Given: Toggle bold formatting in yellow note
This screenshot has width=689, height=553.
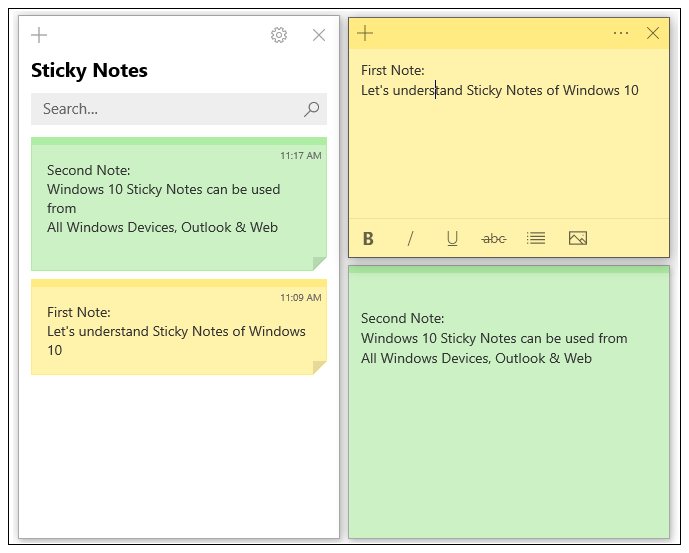Looking at the screenshot, I should (368, 239).
